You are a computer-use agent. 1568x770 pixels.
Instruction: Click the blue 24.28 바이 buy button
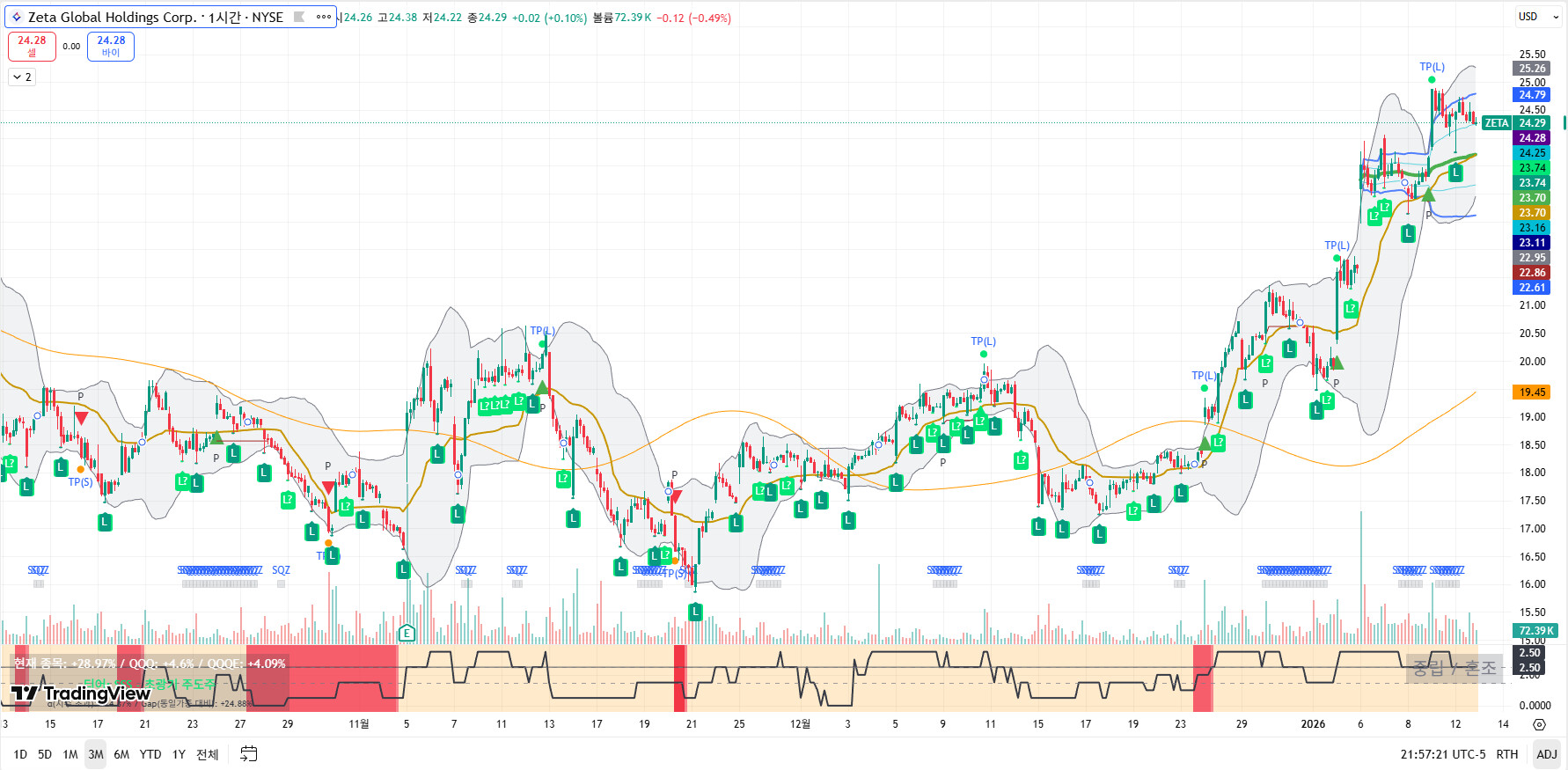(x=111, y=46)
